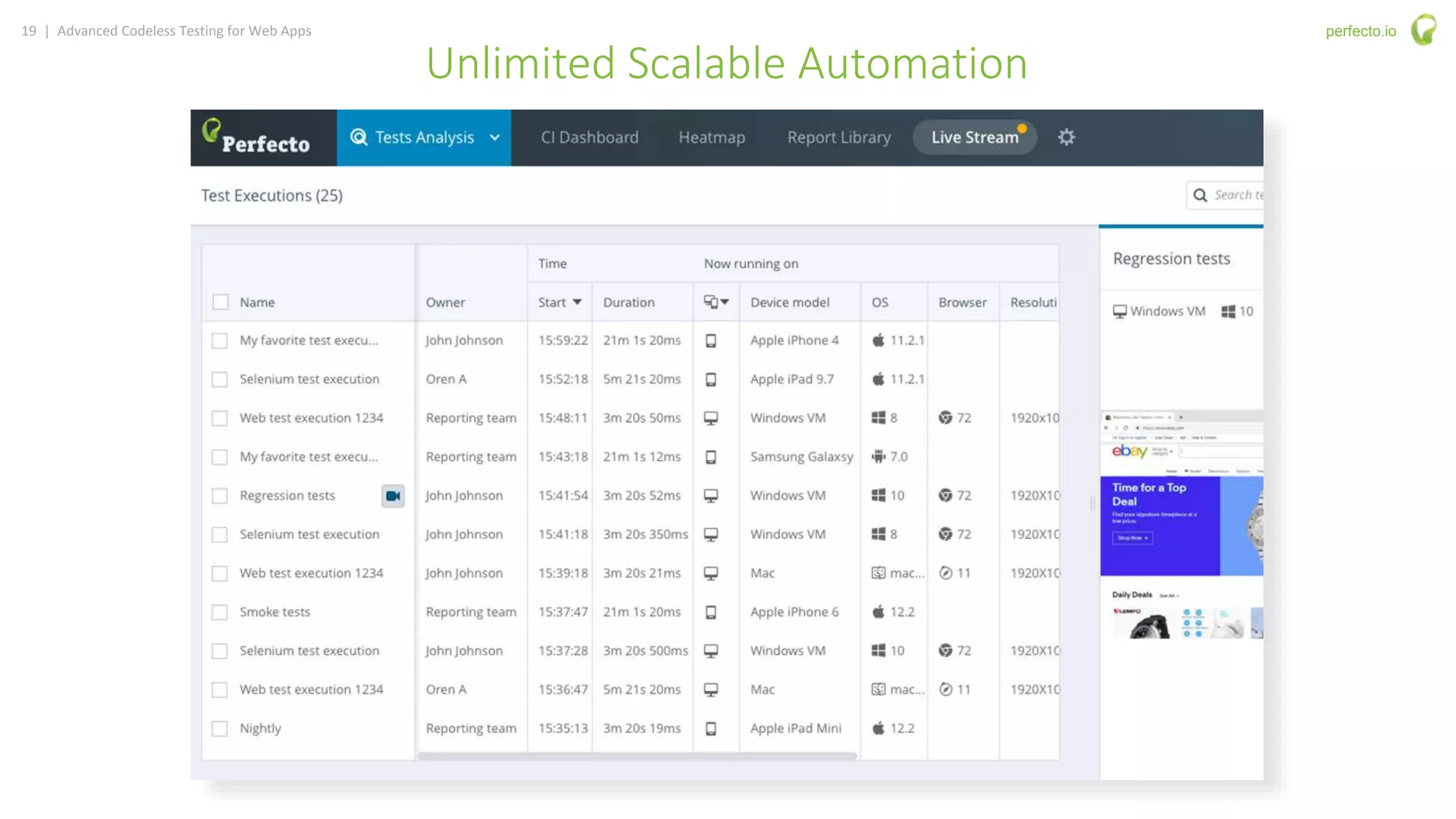Select the Tests Analysis tab
Viewport: 1456px width, 819px height.
tap(424, 137)
